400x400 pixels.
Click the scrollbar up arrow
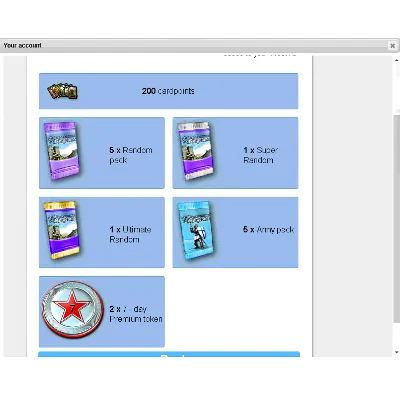pyautogui.click(x=397, y=60)
